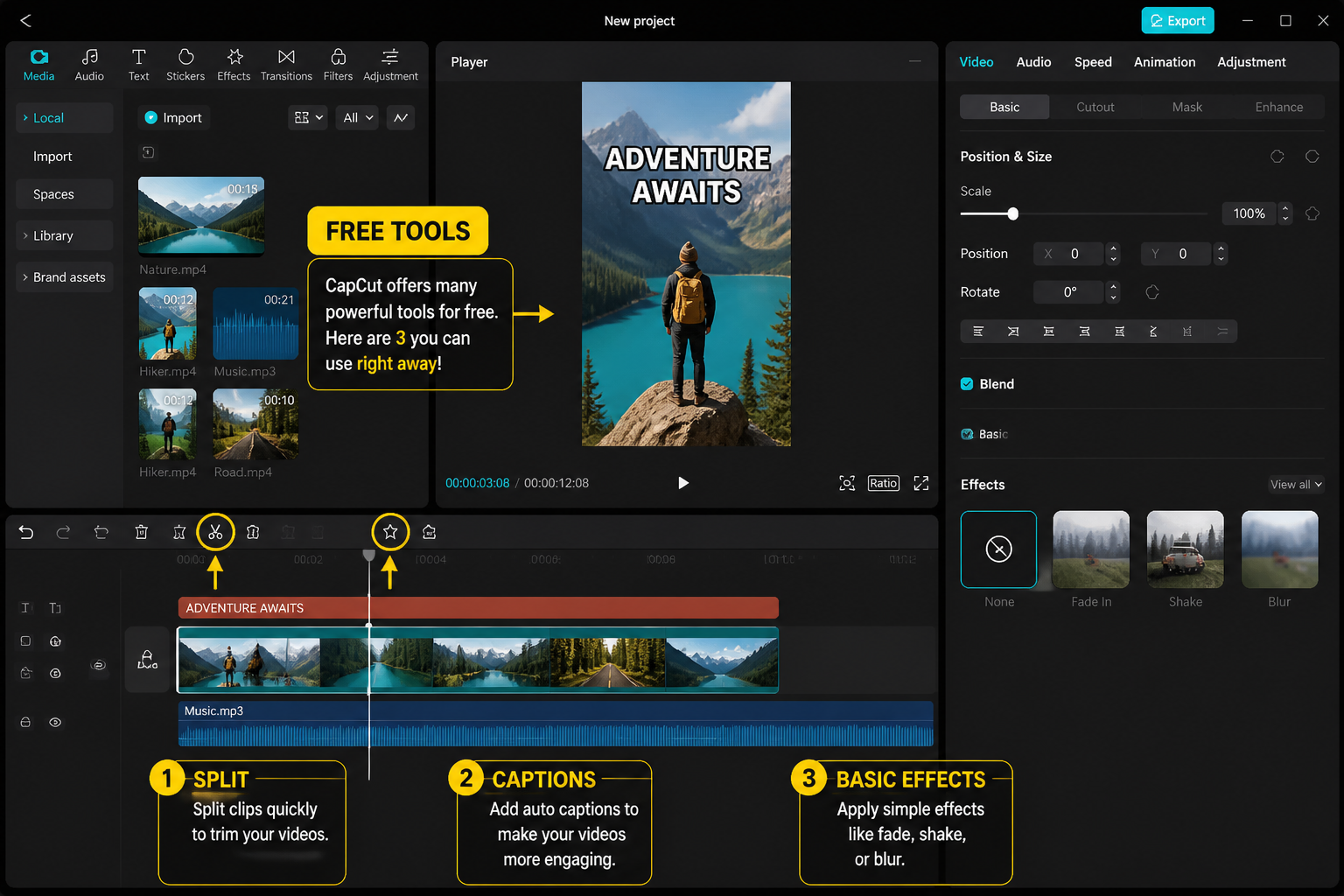Select the Enhance sub-tab
Screen dimensions: 1344x896
click(x=1278, y=107)
